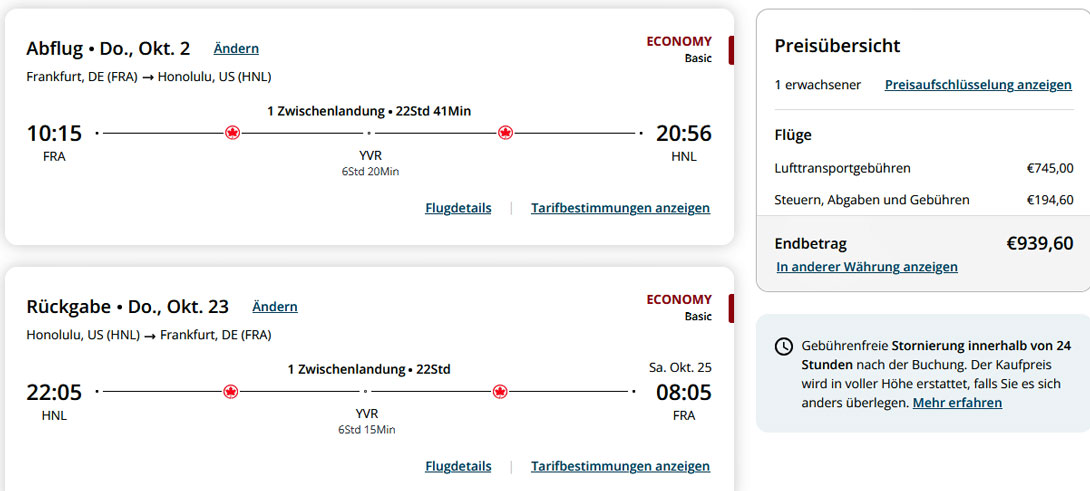Select the outbound Economy Basic fare label
1090x491 pixels.
(x=679, y=49)
